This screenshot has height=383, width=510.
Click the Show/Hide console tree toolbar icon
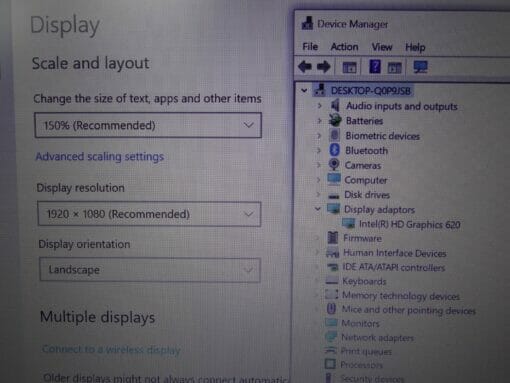349,68
